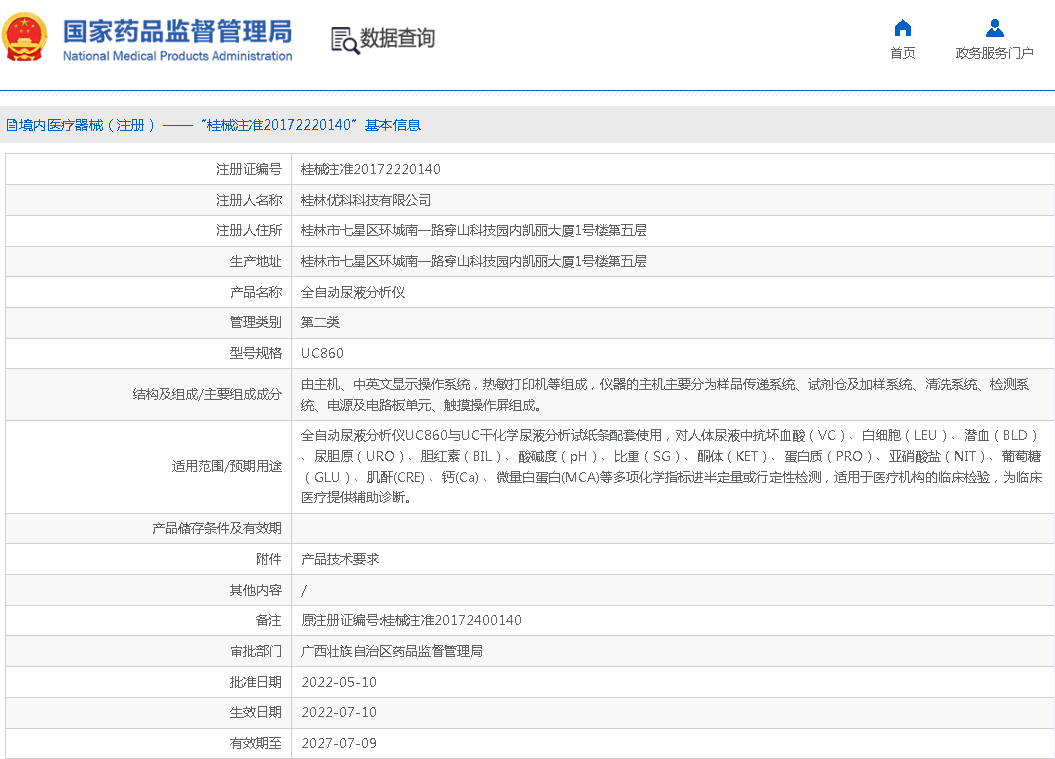Open the 数据查询 heading text
Viewport: 1055px width, 759px height.
point(397,39)
